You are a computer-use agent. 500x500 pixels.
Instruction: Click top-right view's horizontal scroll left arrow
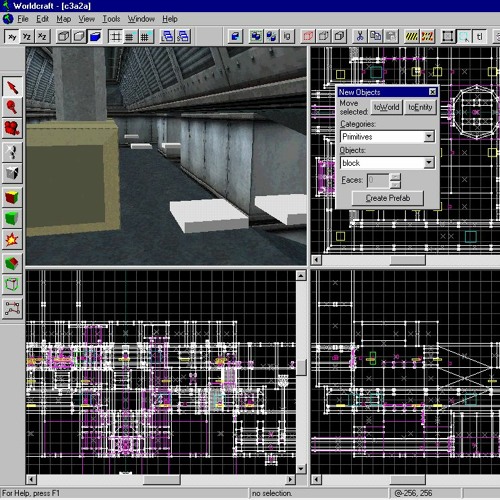tap(316, 260)
